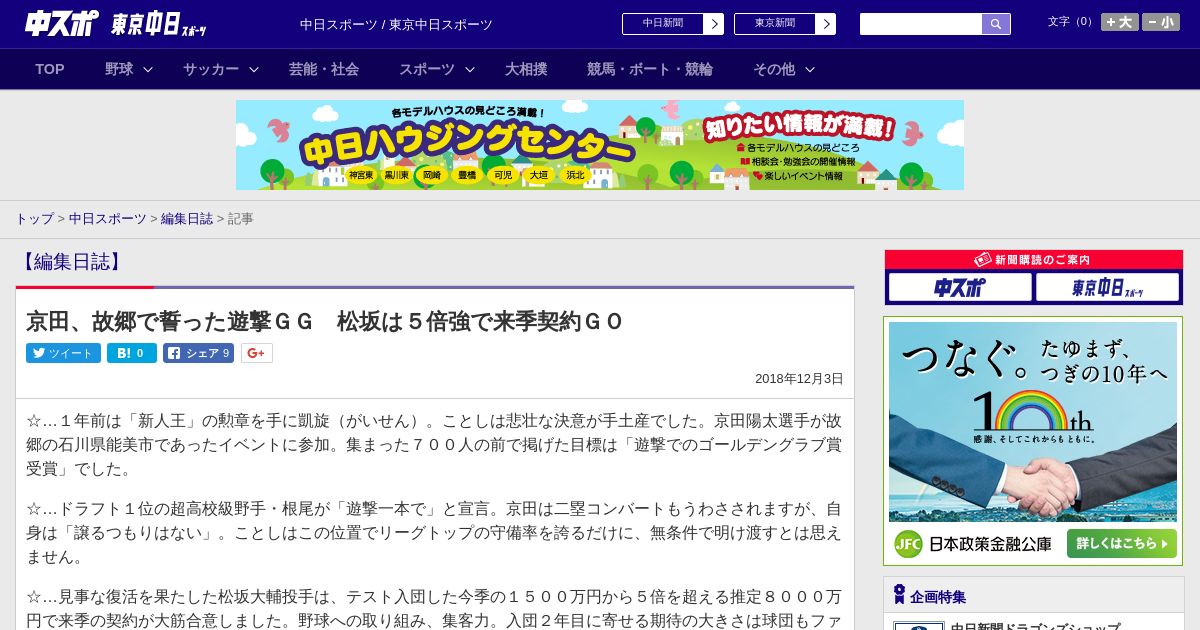The image size is (1200, 630).
Task: Click the 東京中日スポーツ header logo
Action: pos(159,24)
